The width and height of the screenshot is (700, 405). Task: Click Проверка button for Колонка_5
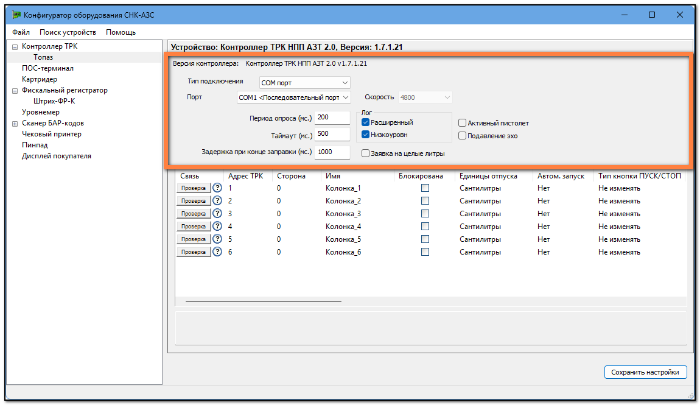(x=193, y=239)
